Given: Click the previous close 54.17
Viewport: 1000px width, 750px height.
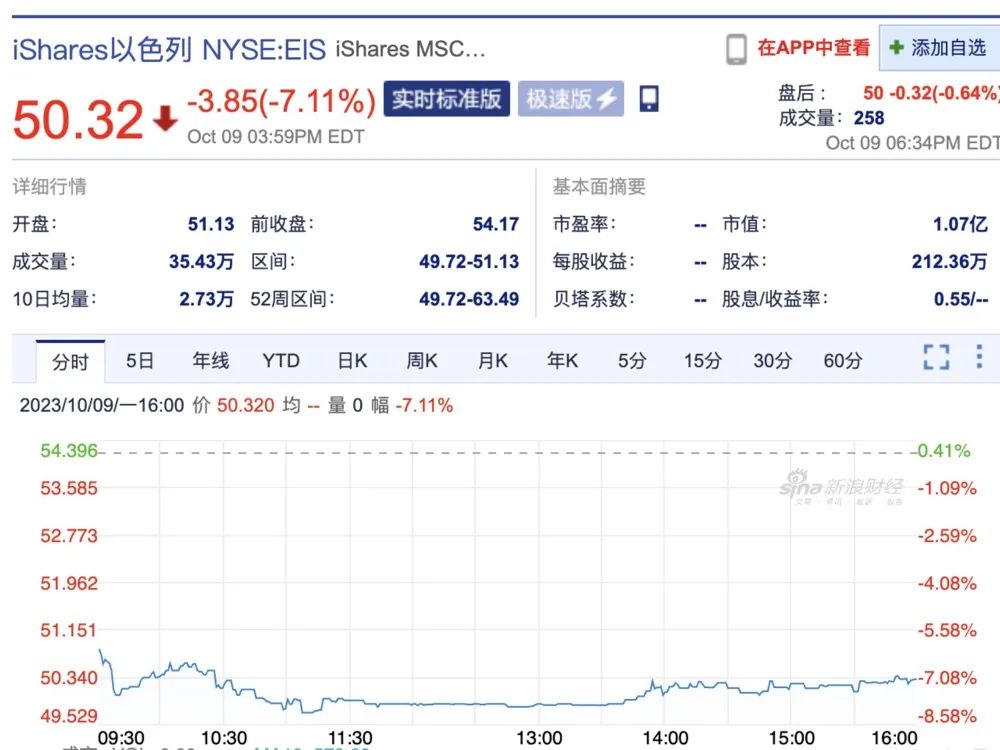Looking at the screenshot, I should pyautogui.click(x=496, y=224).
